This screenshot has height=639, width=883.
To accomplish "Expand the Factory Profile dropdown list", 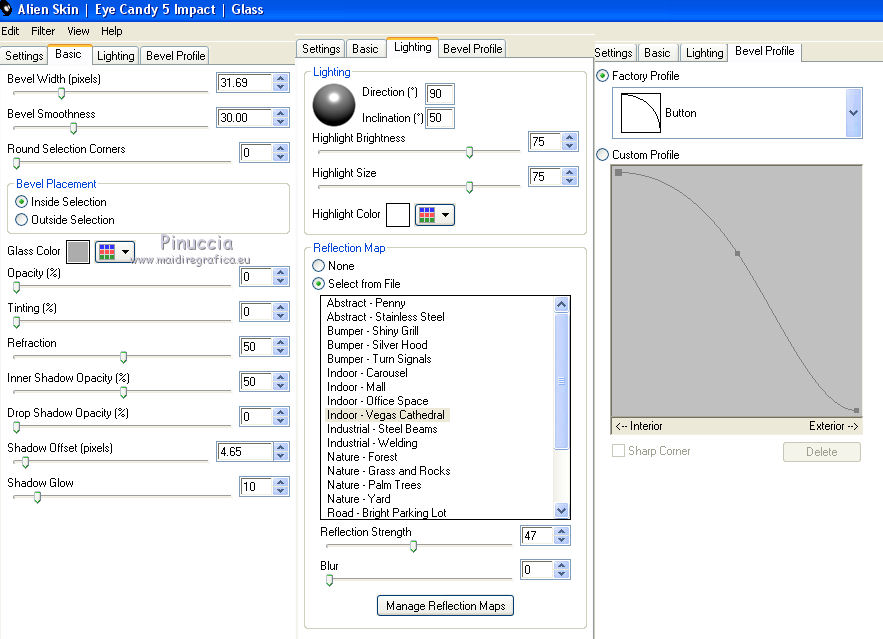I will pos(853,113).
